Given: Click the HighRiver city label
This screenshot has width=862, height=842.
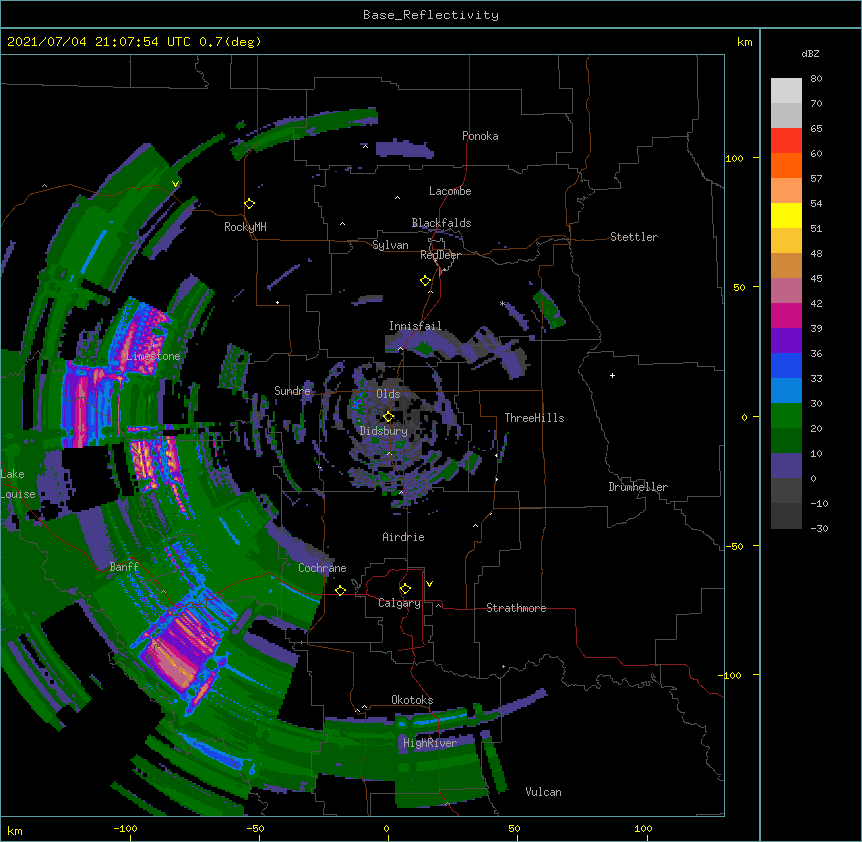Looking at the screenshot, I should tap(430, 743).
